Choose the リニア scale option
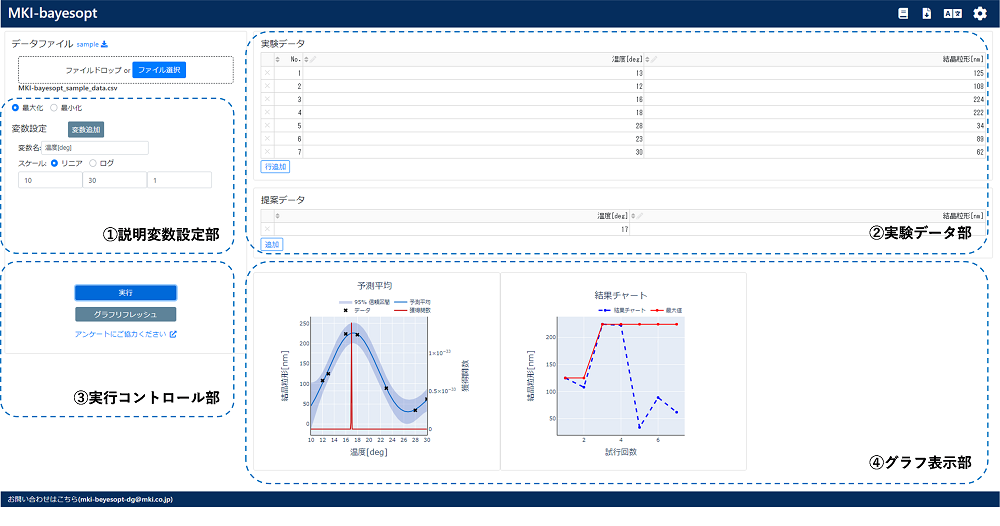Screen dimensions: 1000x526 click(54, 163)
